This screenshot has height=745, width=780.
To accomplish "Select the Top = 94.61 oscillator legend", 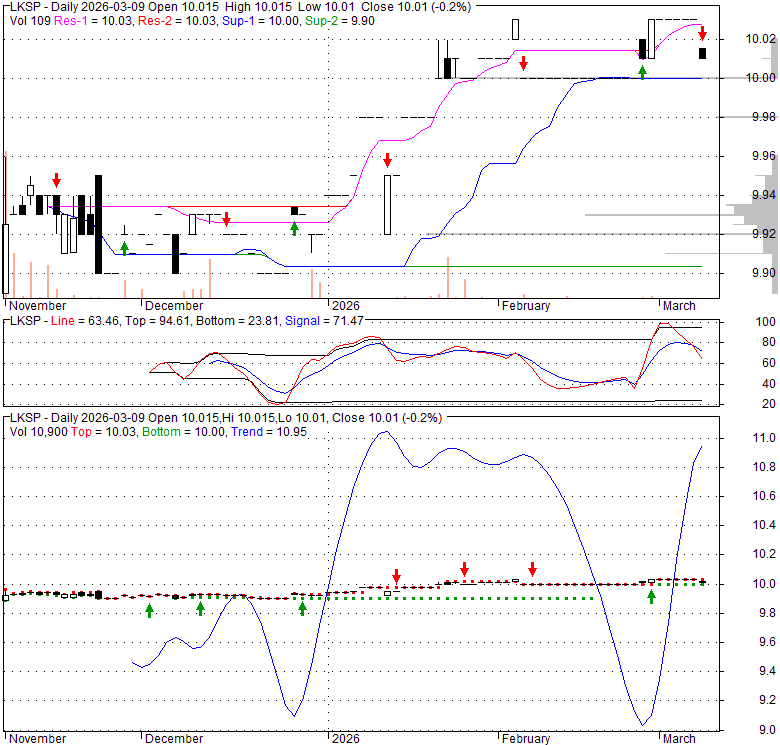I will tap(157, 321).
